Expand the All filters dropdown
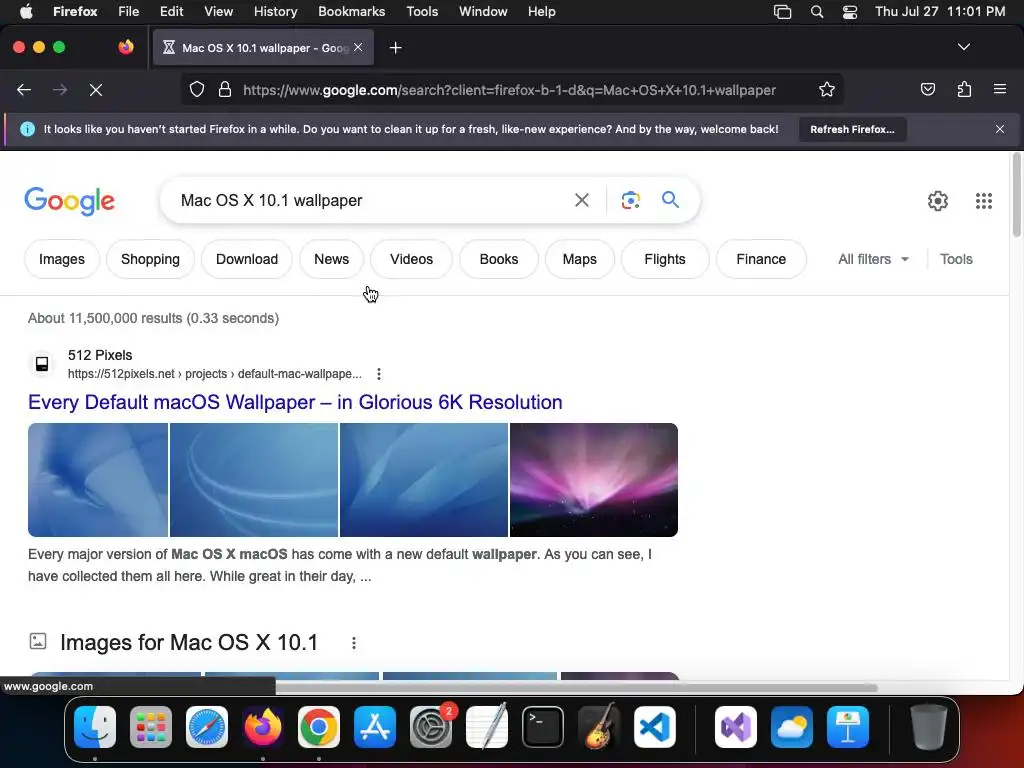 873,259
